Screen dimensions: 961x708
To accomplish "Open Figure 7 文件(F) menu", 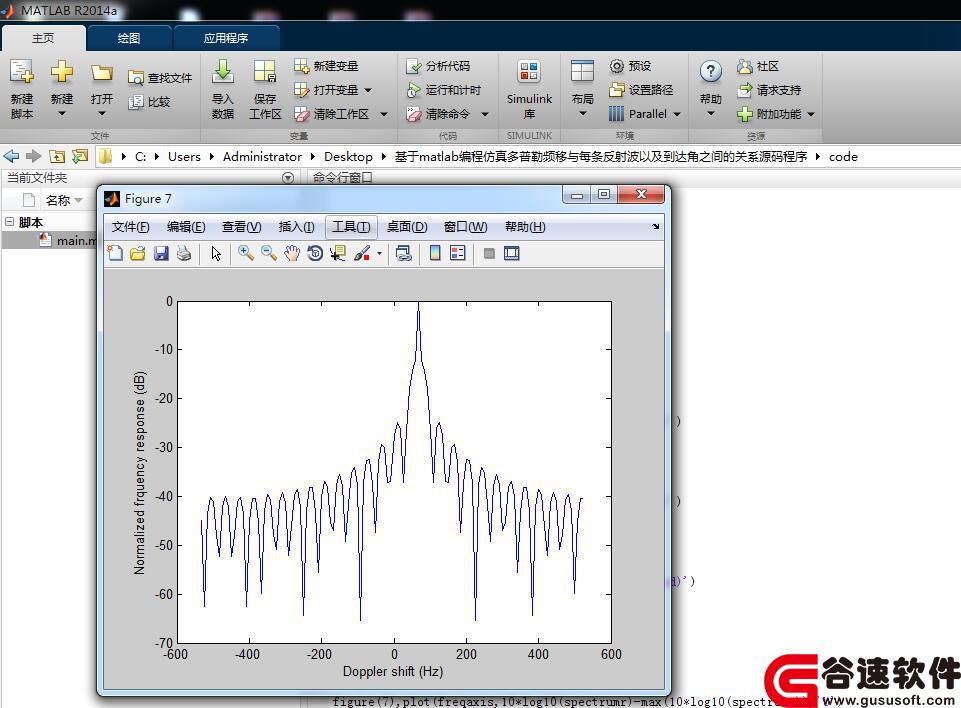I will pyautogui.click(x=131, y=227).
